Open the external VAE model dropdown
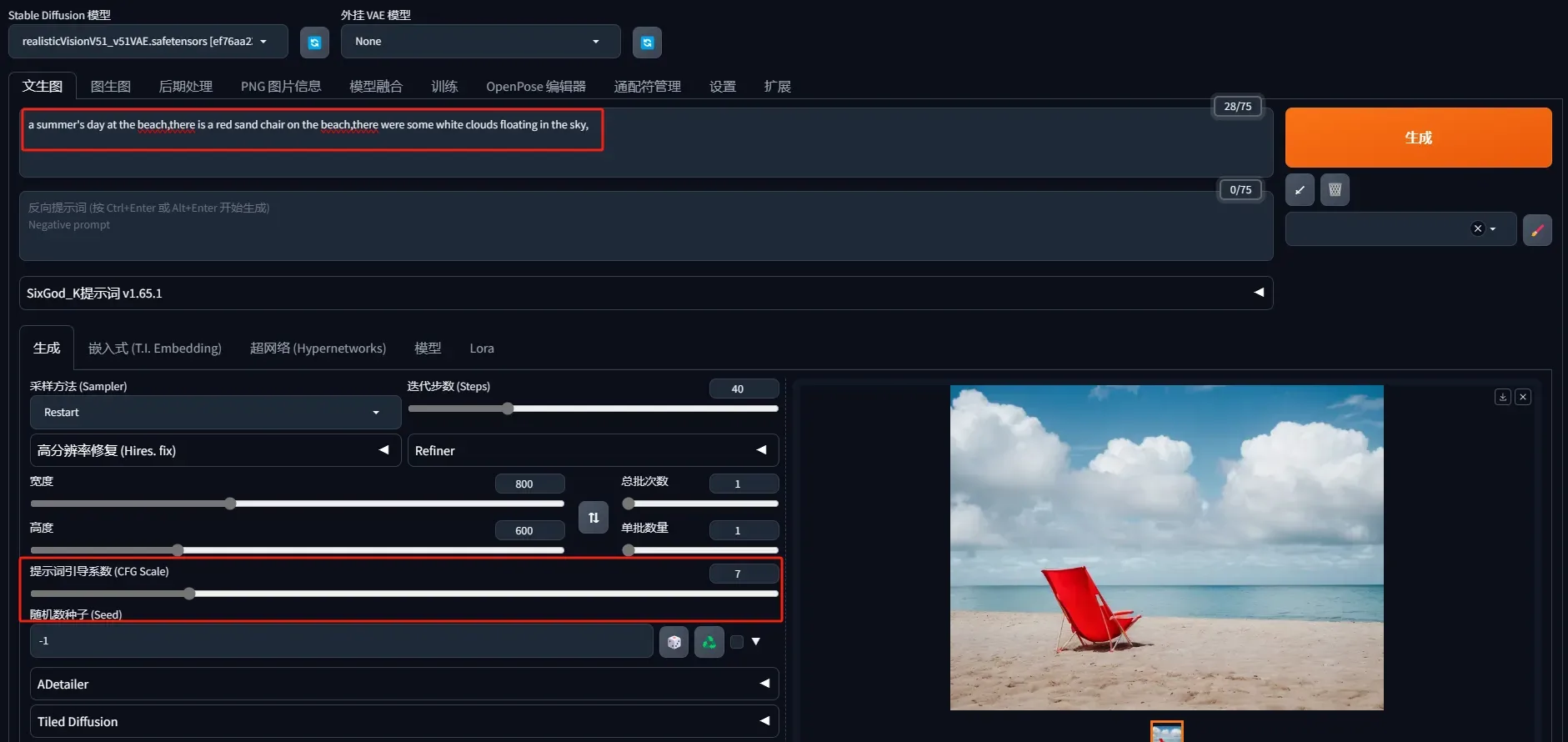The width and height of the screenshot is (1568, 742). [480, 42]
